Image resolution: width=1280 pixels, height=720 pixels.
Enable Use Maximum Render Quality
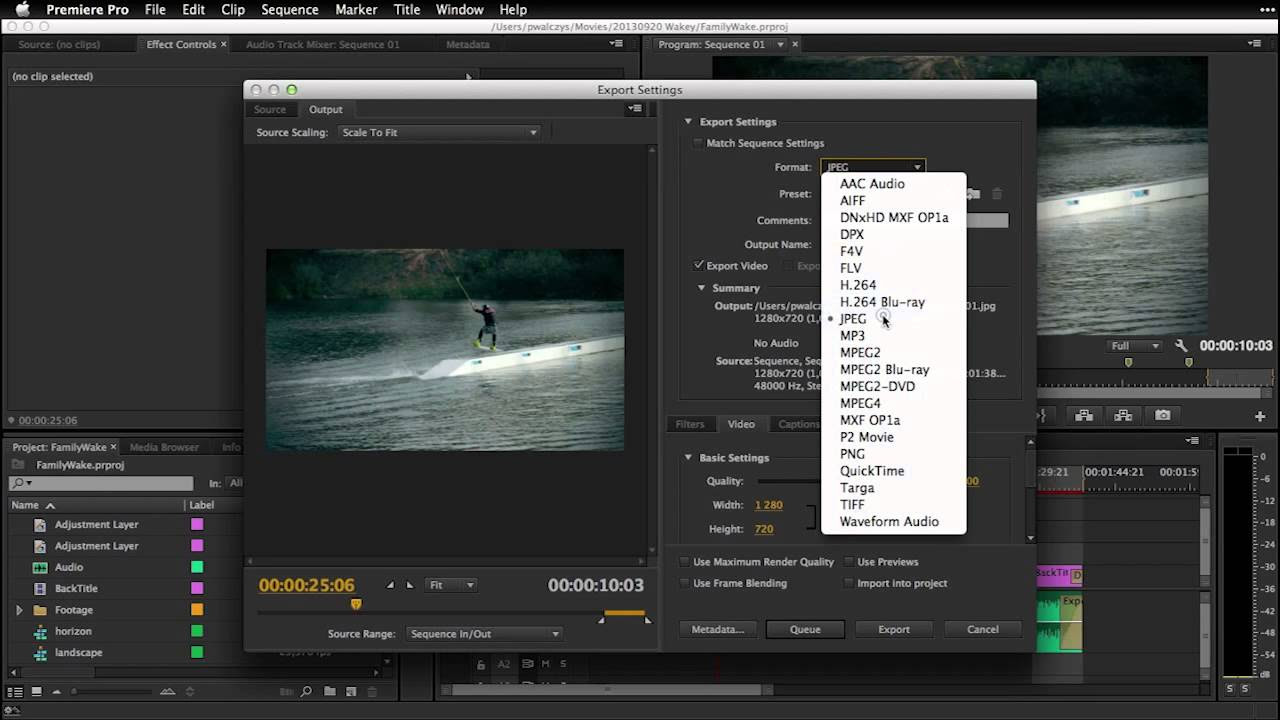click(x=684, y=561)
